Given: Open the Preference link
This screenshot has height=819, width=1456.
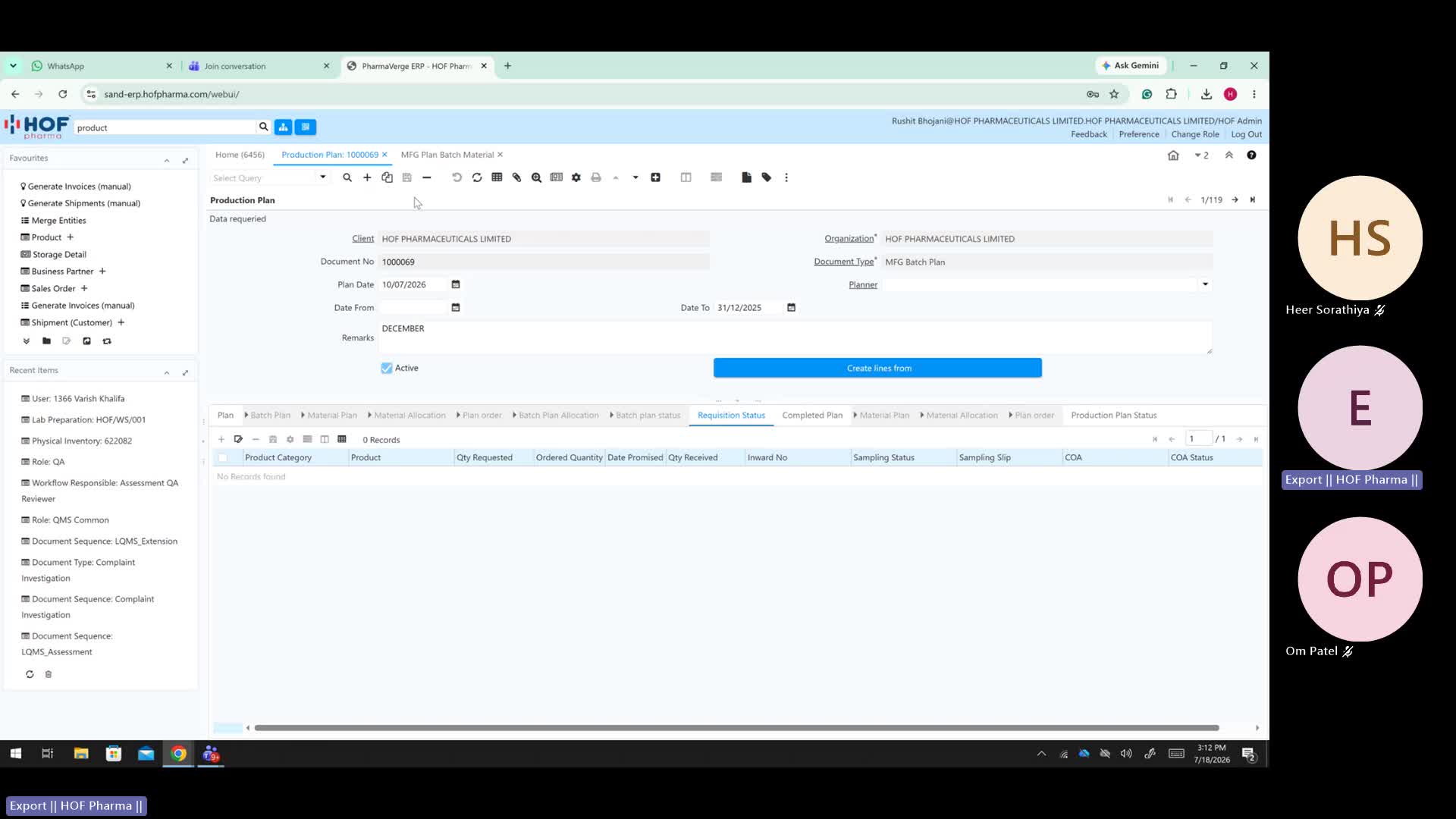Looking at the screenshot, I should pos(1139,134).
